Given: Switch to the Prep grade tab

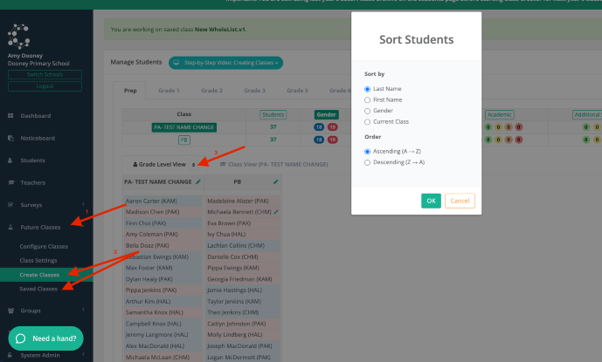Looking at the screenshot, I should (x=130, y=91).
